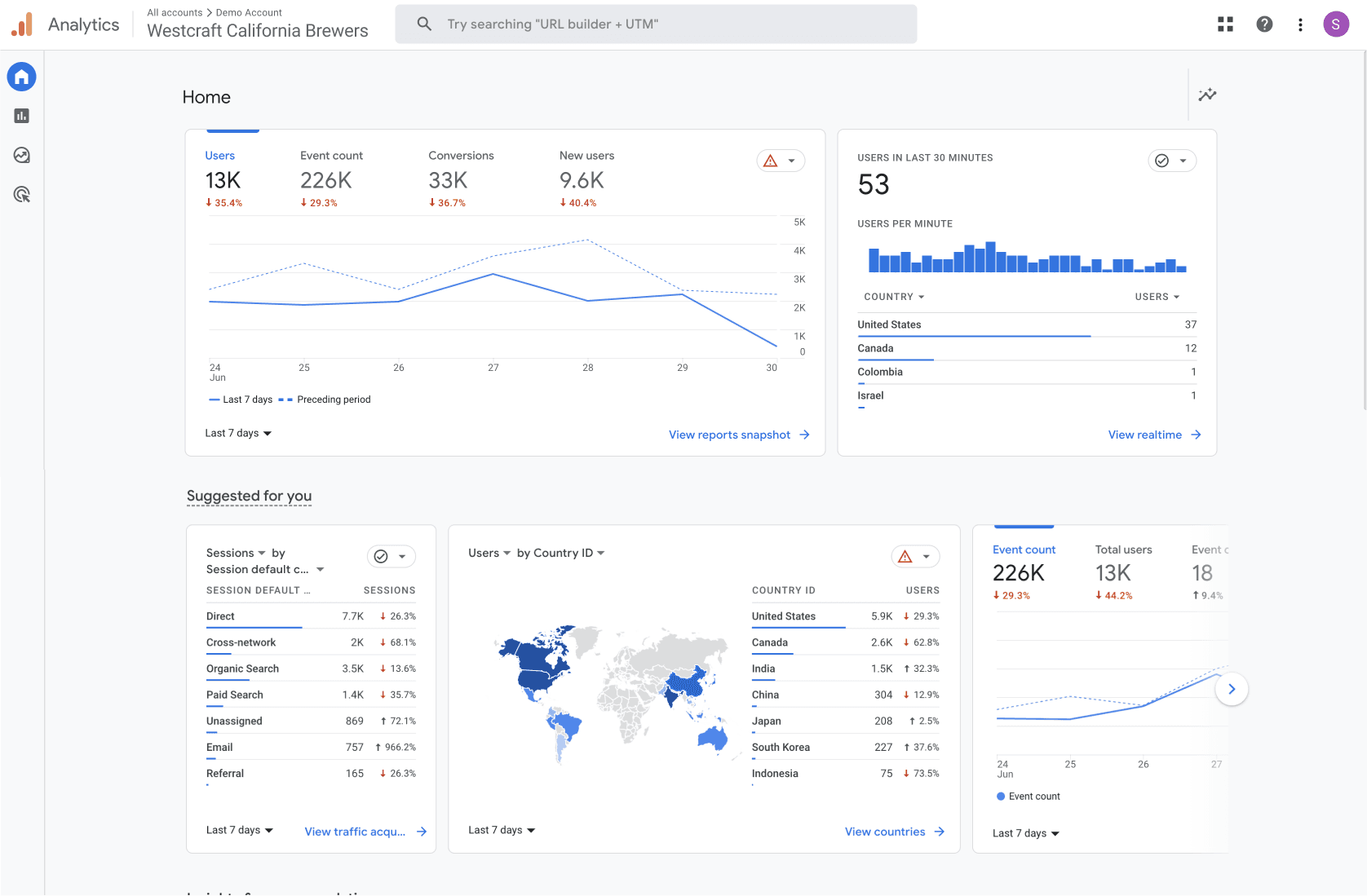Open Last 7 days dropdown on Event count card

pyautogui.click(x=1026, y=833)
